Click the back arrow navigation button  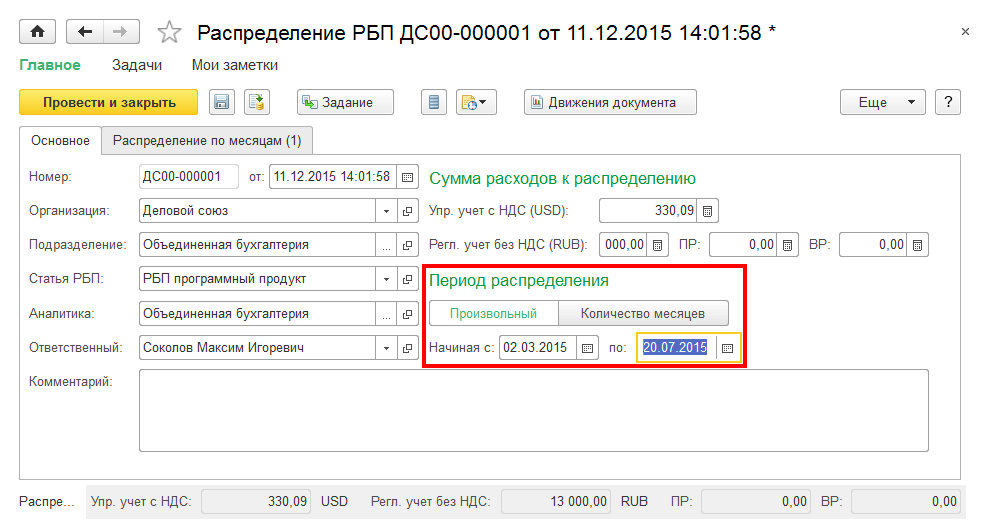85,32
